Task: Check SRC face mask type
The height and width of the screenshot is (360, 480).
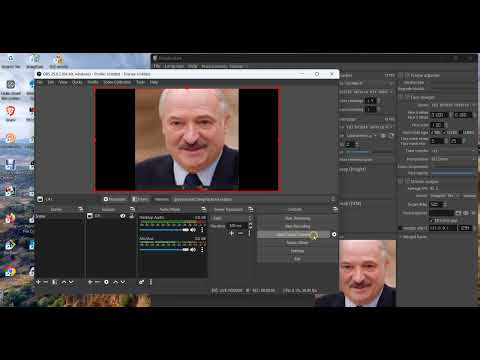Action: (433, 132)
